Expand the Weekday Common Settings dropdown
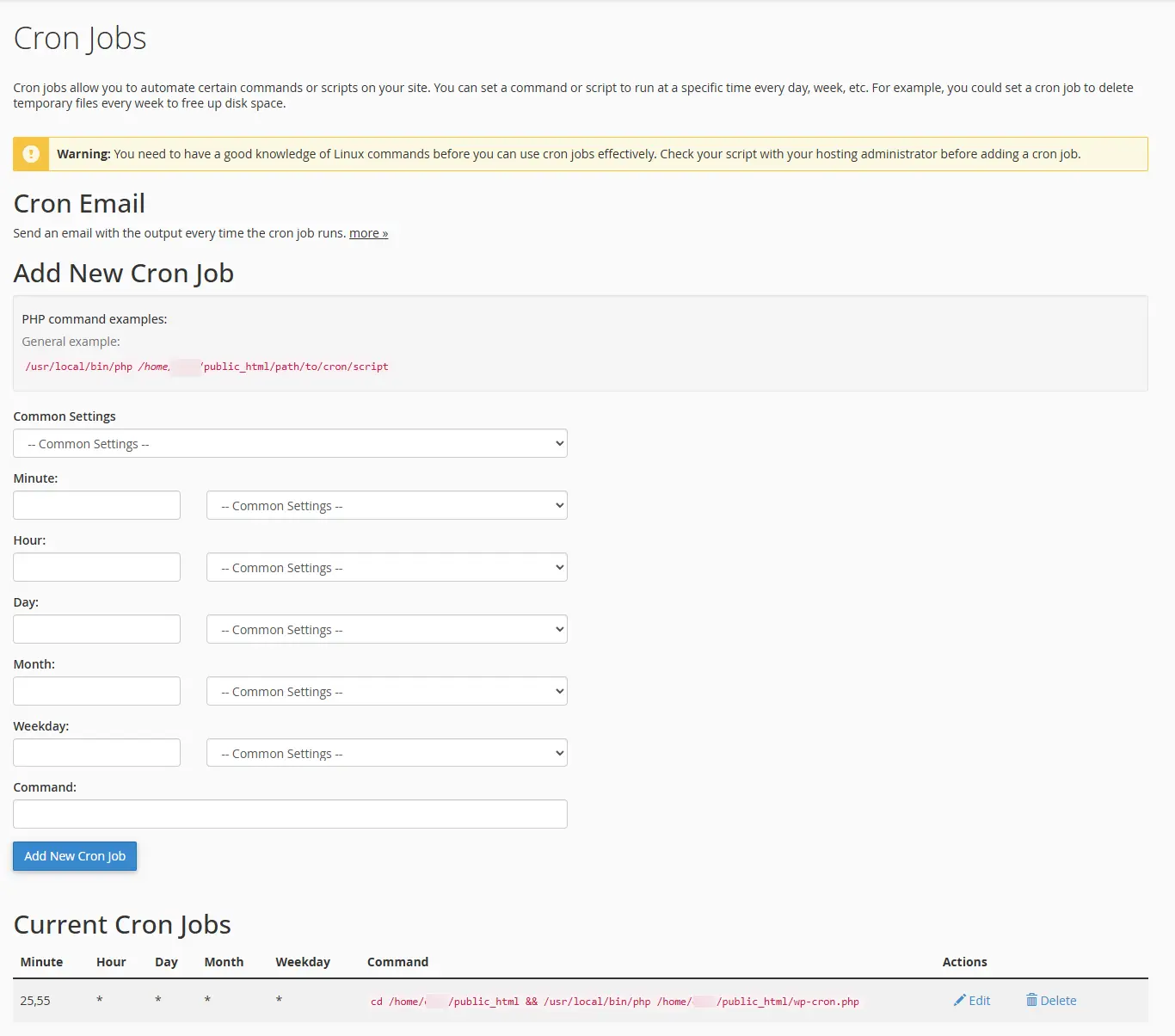 [387, 754]
